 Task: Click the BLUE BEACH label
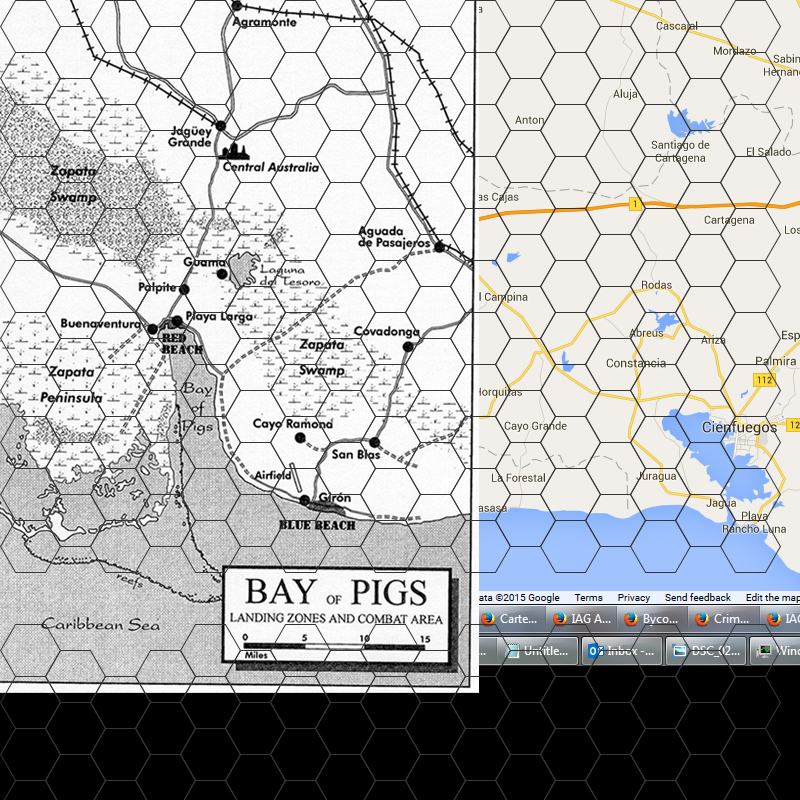tap(317, 526)
